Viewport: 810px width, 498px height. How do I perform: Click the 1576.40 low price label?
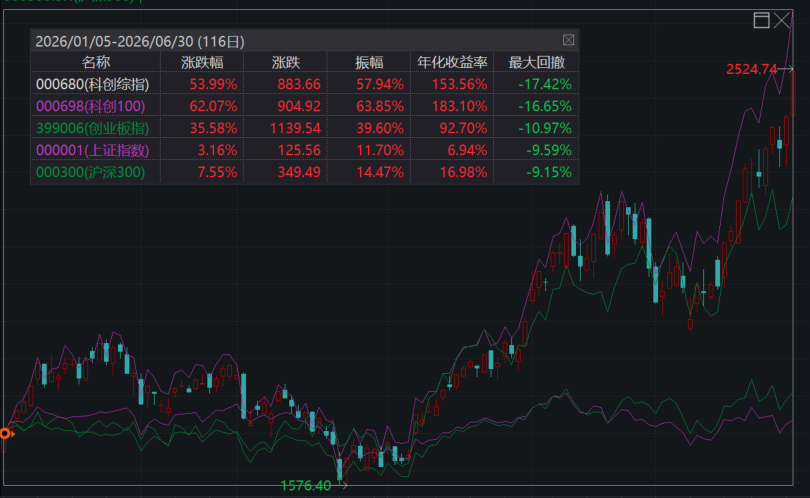pyautogui.click(x=305, y=485)
